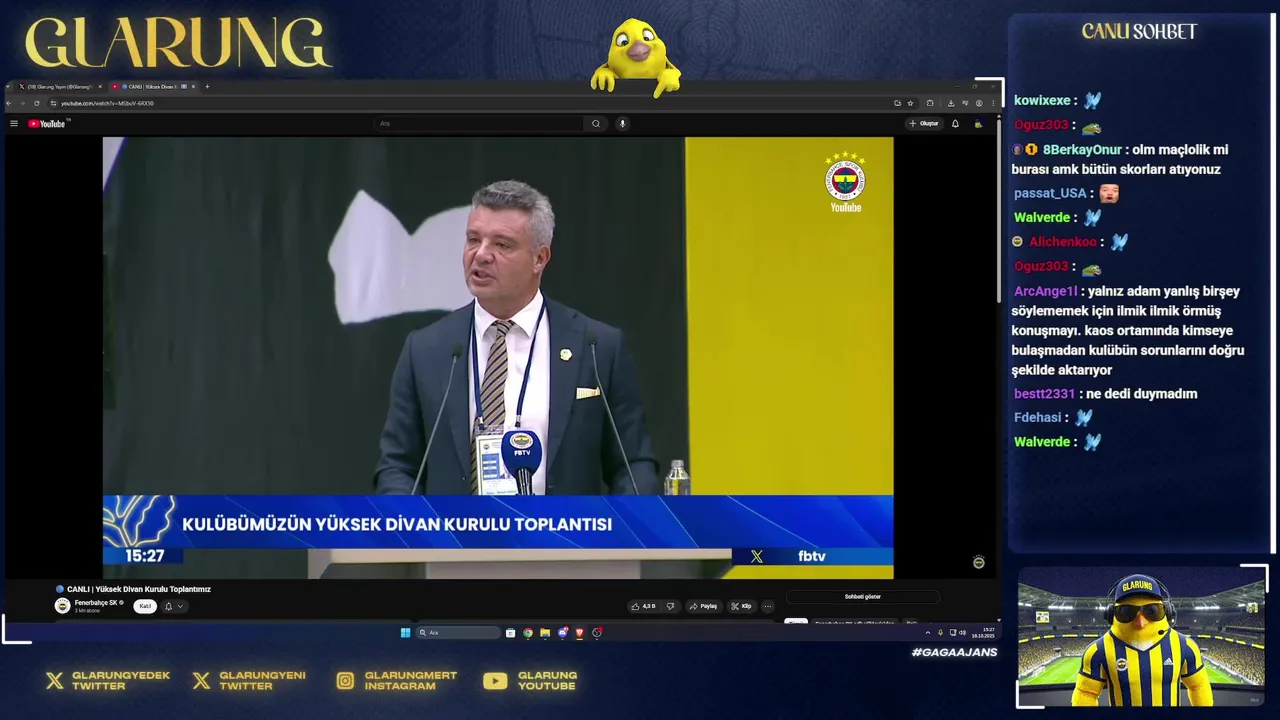Click the video player frame
Screen dimensions: 1280x720
pos(498,357)
